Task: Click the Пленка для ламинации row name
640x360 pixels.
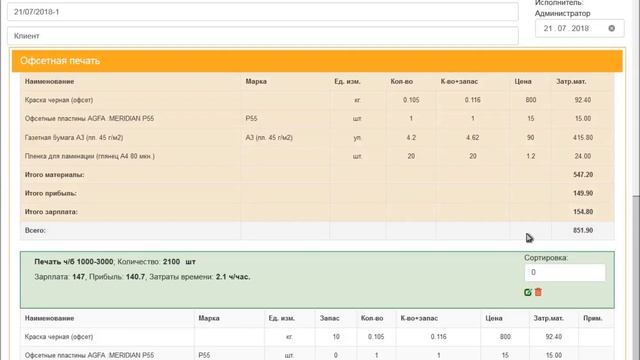Action: [x=89, y=156]
